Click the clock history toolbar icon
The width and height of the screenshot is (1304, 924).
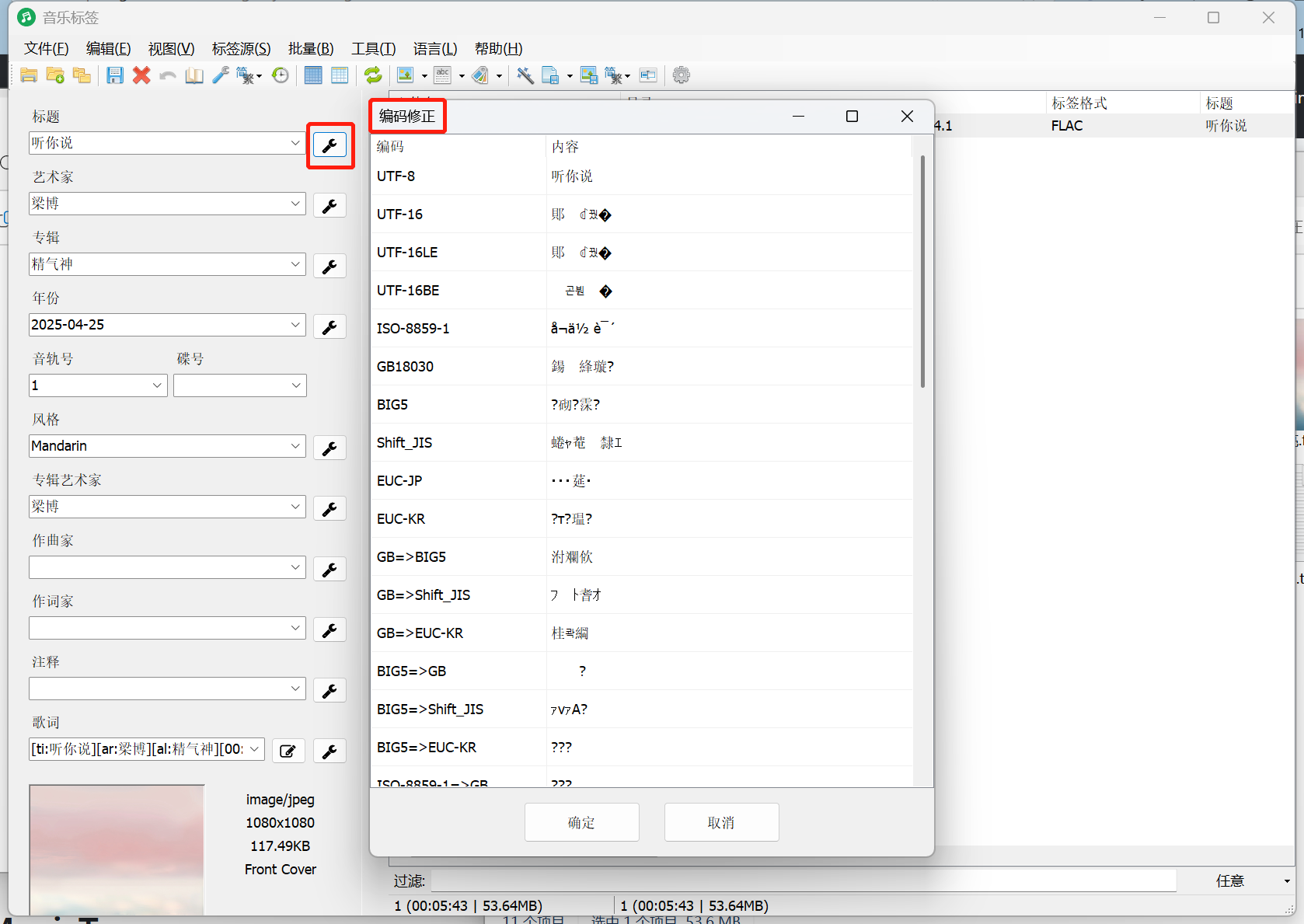[x=281, y=75]
